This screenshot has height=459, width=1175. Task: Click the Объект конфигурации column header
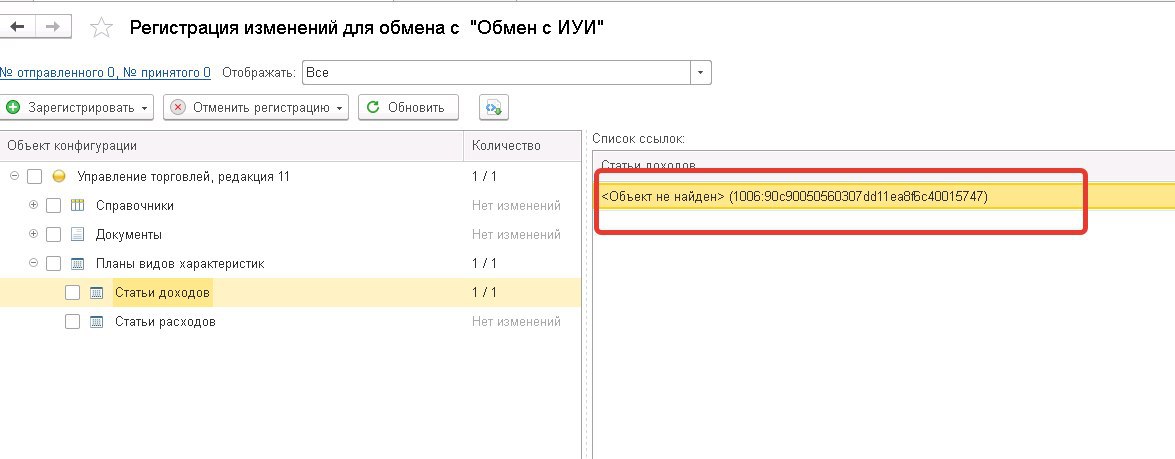[232, 146]
